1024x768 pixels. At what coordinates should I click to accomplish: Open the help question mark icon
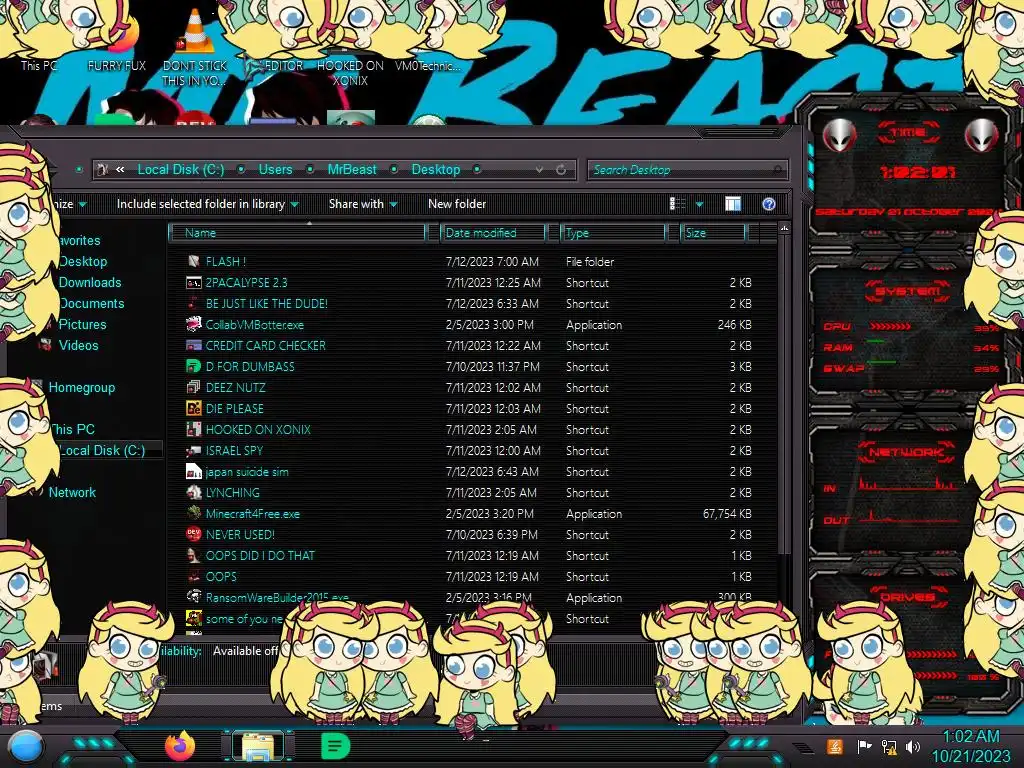tap(769, 204)
